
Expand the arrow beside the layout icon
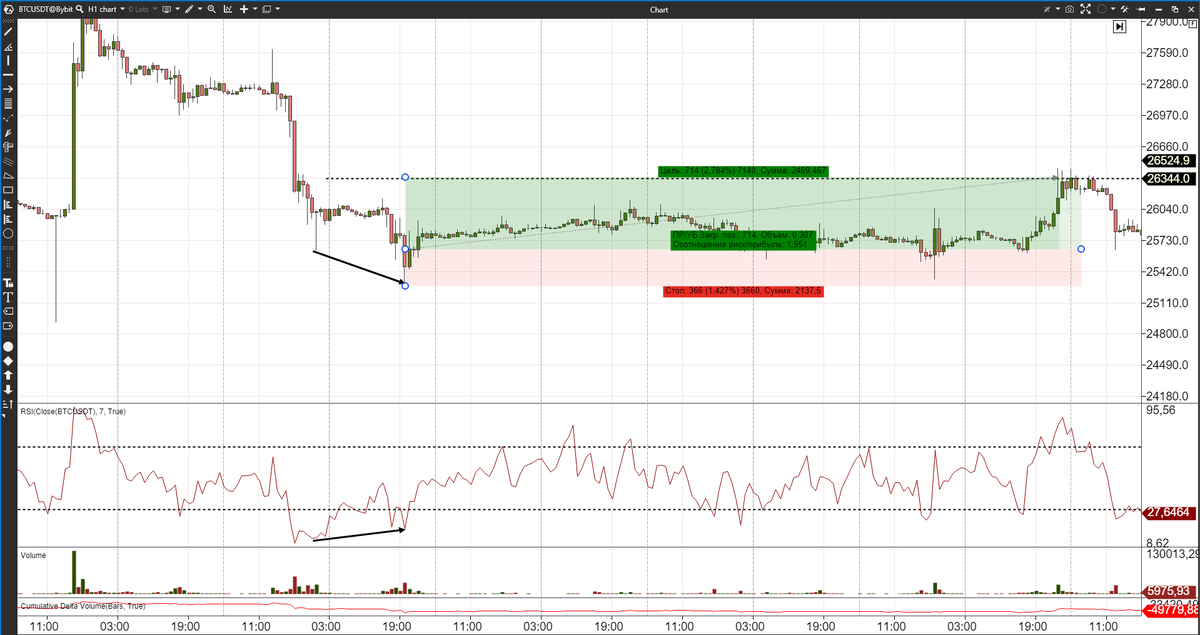[x=278, y=9]
